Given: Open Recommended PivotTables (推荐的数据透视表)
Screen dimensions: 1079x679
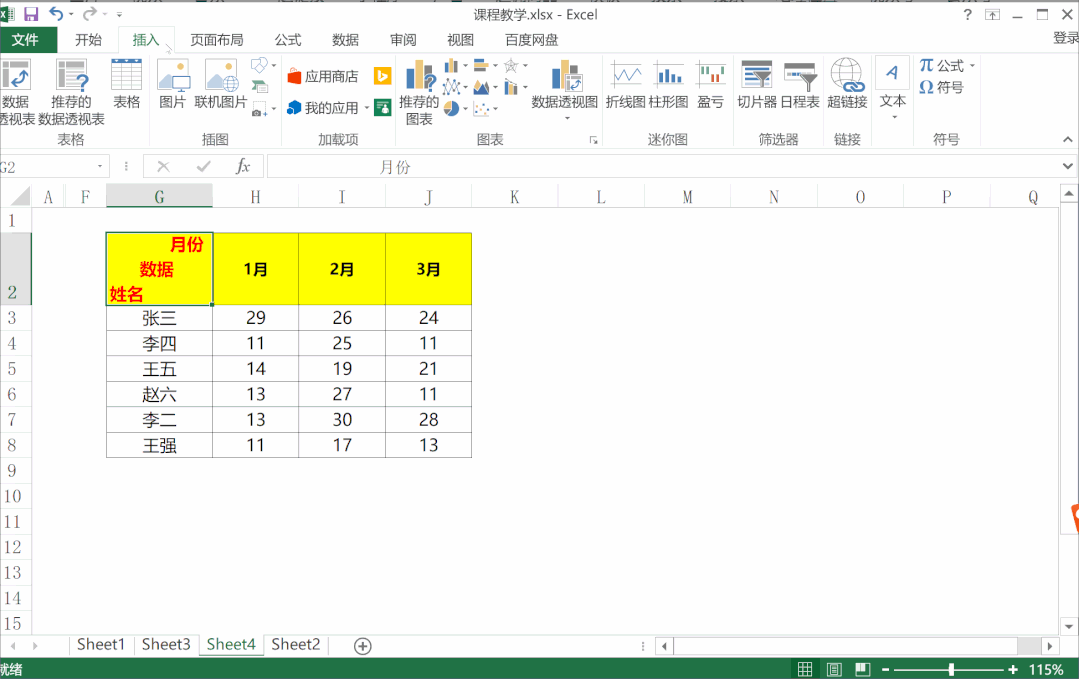Looking at the screenshot, I should tap(72, 91).
